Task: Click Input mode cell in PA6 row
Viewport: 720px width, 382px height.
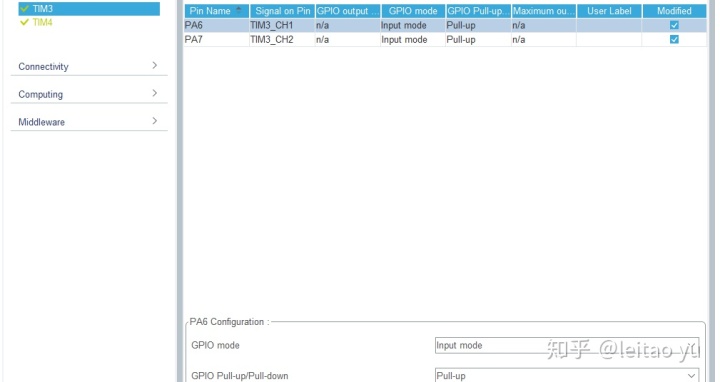Action: point(413,25)
